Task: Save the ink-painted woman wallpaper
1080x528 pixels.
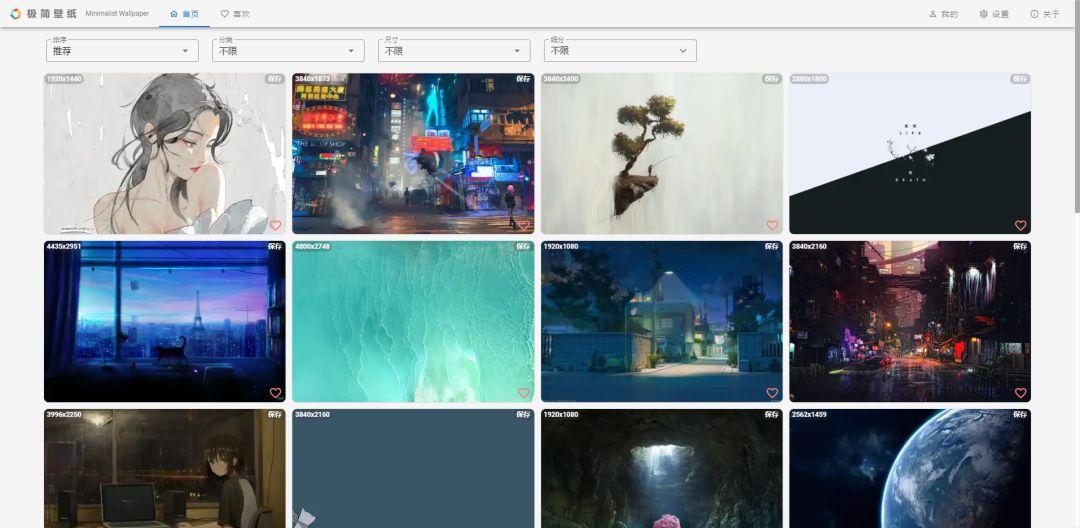Action: tap(275, 79)
